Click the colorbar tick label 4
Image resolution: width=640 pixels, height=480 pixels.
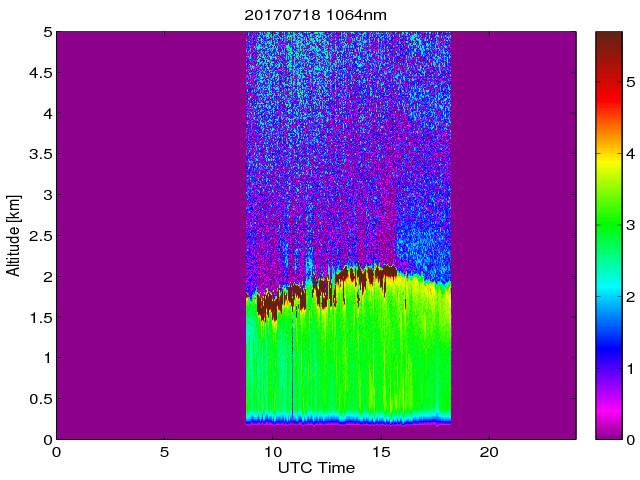coord(629,156)
